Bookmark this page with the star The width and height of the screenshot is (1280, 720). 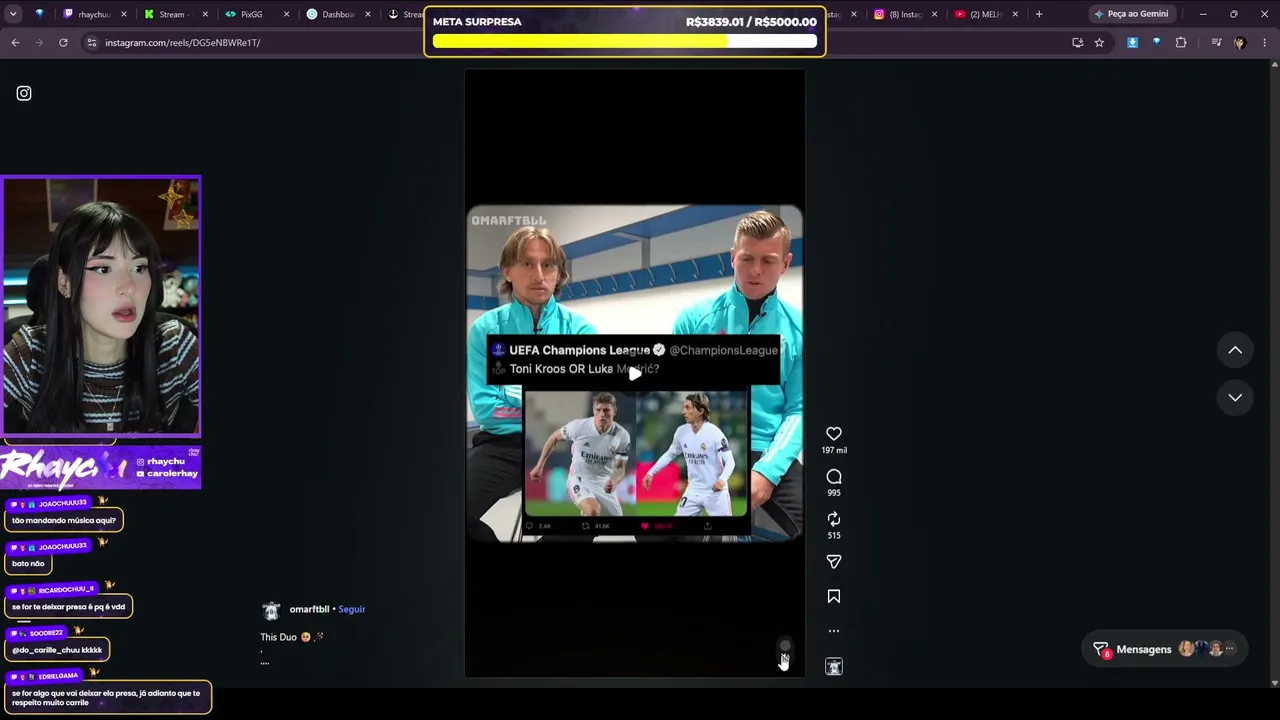[x=1099, y=43]
